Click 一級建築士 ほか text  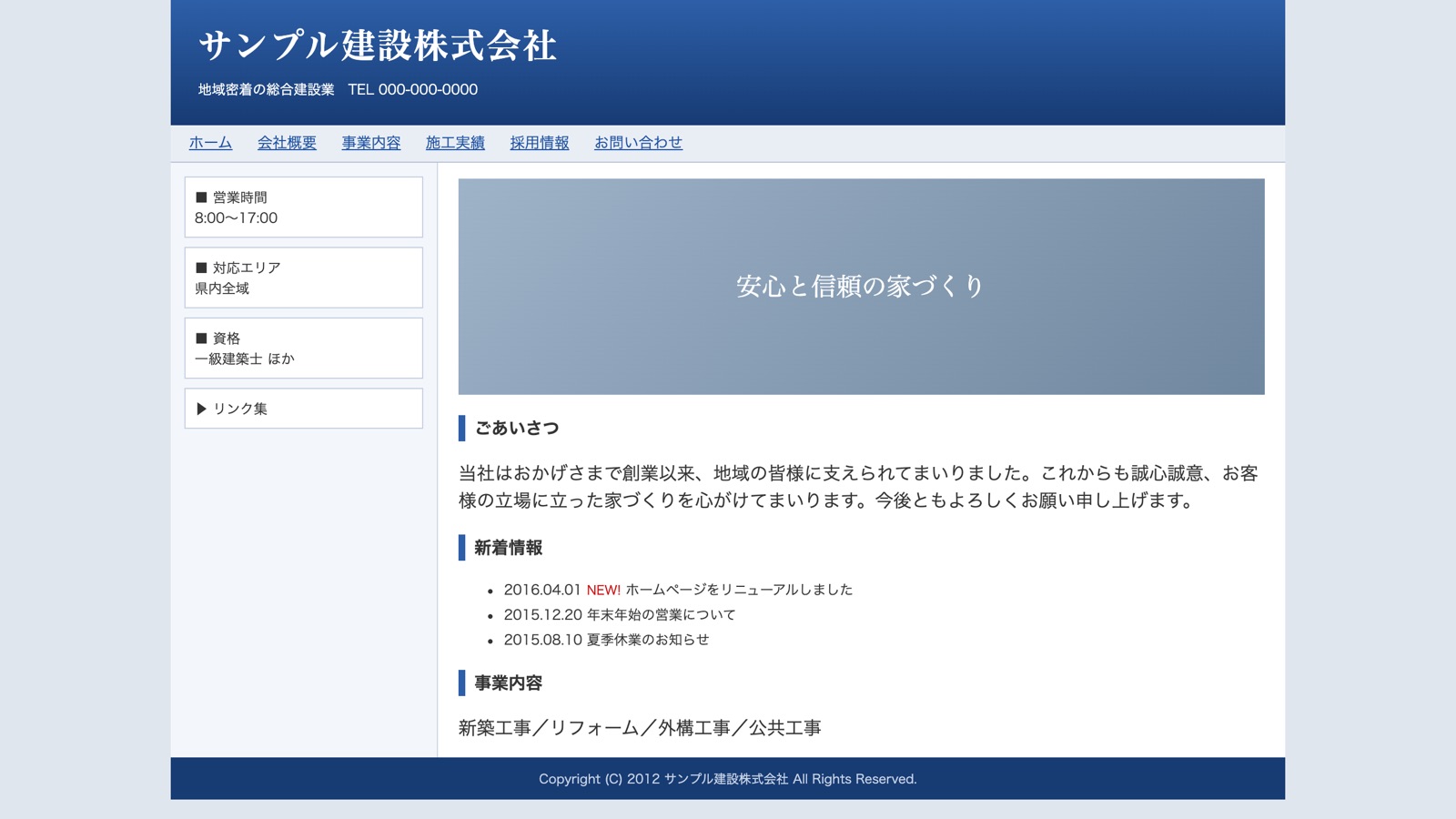(244, 359)
